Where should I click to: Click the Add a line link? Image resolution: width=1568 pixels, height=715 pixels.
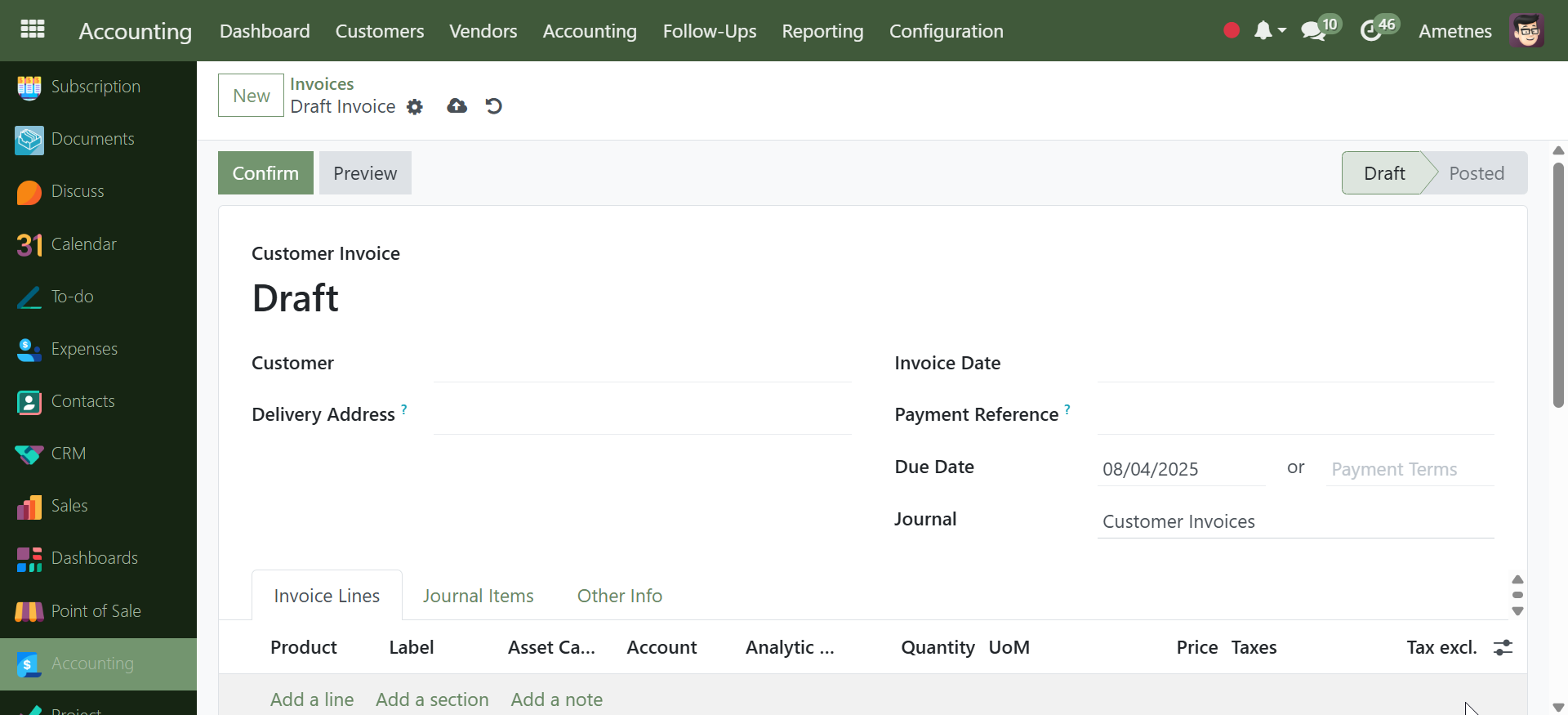tap(312, 699)
